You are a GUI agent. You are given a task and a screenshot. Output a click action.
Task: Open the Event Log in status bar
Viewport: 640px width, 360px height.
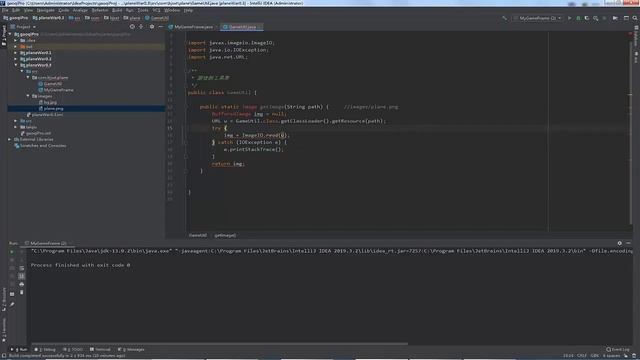[618, 349]
